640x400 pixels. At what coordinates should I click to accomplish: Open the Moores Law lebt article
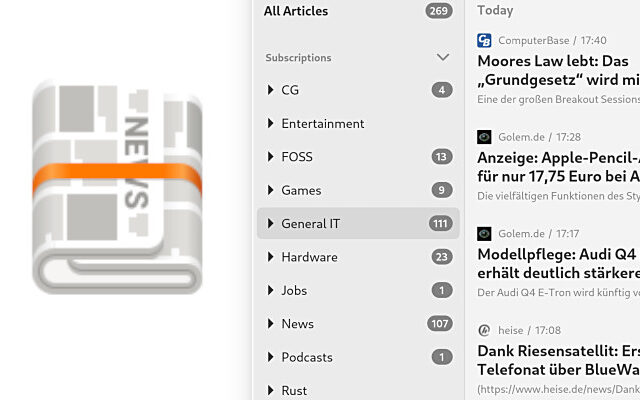(557, 70)
